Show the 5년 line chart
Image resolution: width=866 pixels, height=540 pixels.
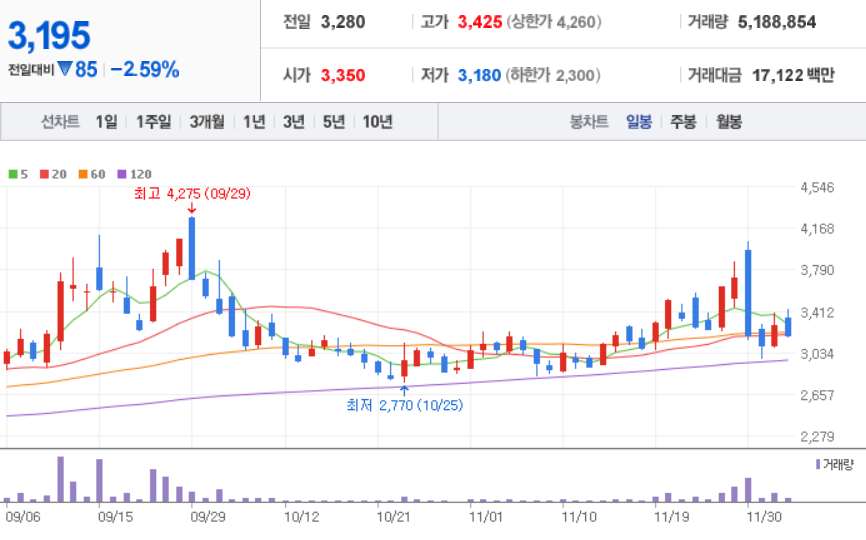(x=334, y=121)
